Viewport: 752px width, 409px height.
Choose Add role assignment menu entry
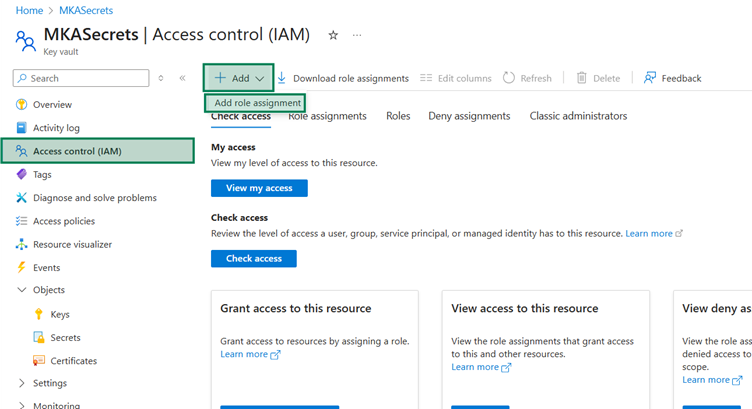tap(258, 103)
